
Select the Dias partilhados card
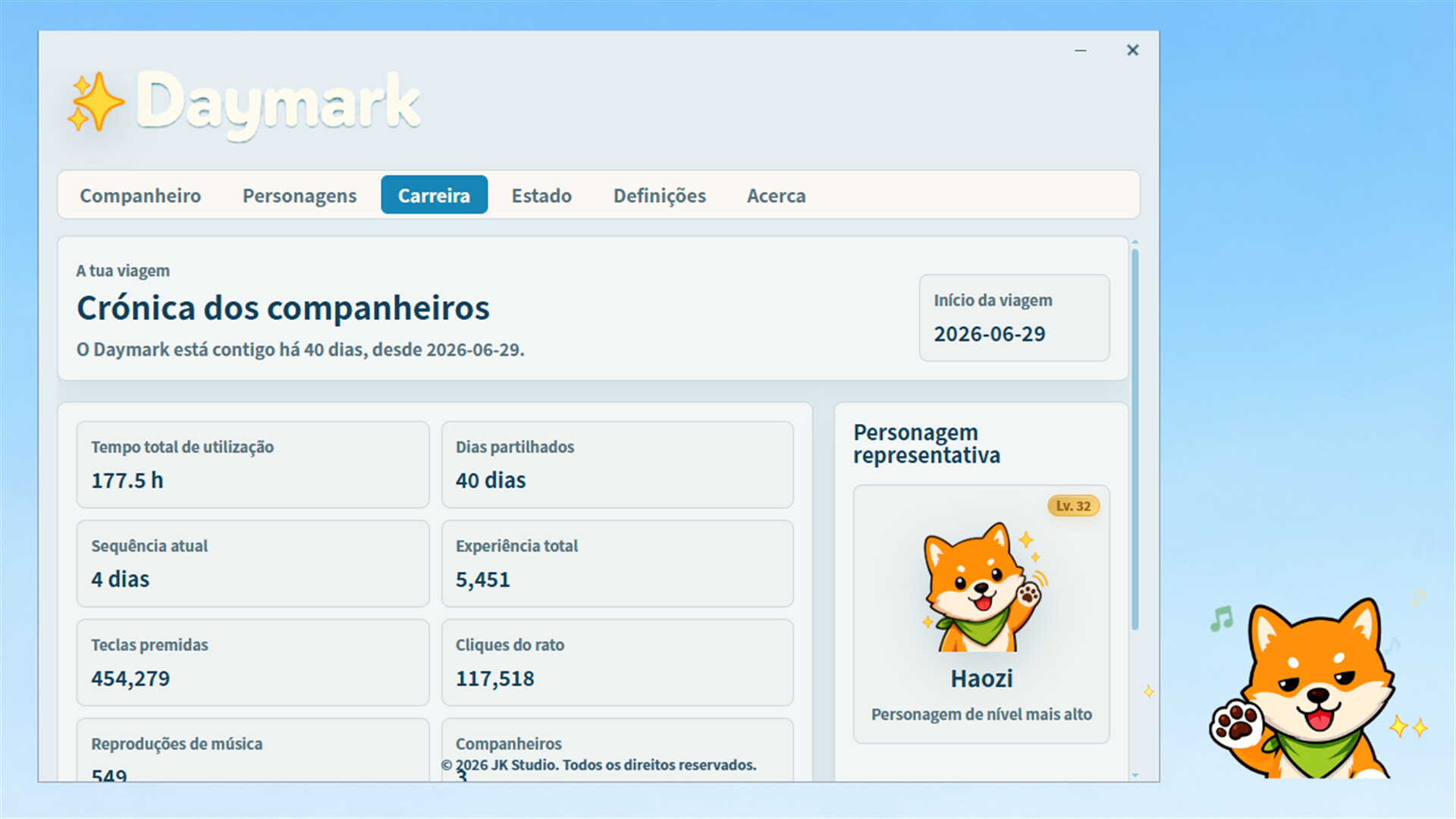coord(617,464)
